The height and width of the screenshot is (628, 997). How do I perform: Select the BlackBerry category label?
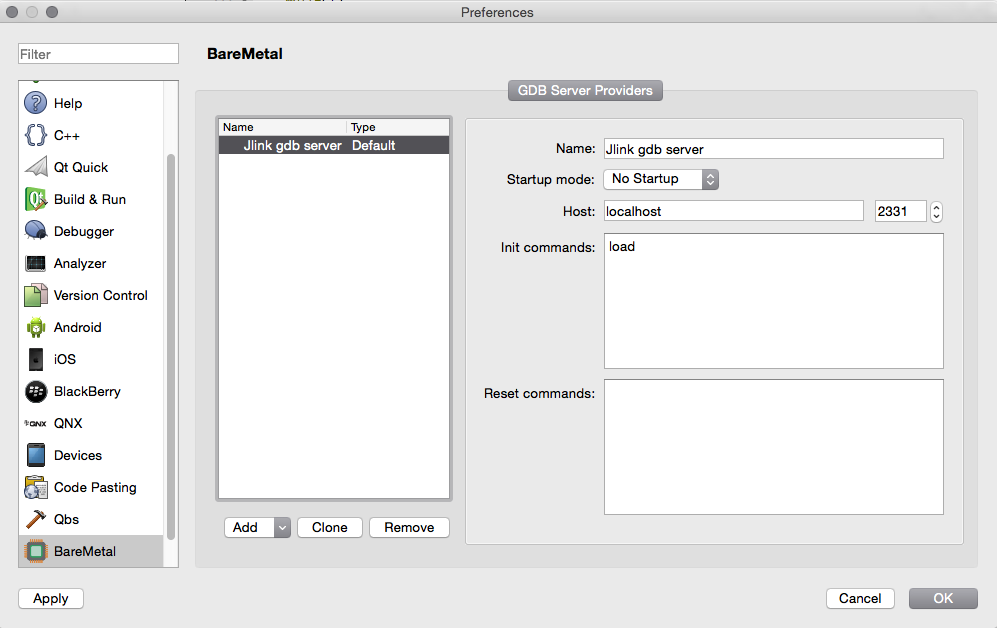pyautogui.click(x=87, y=392)
